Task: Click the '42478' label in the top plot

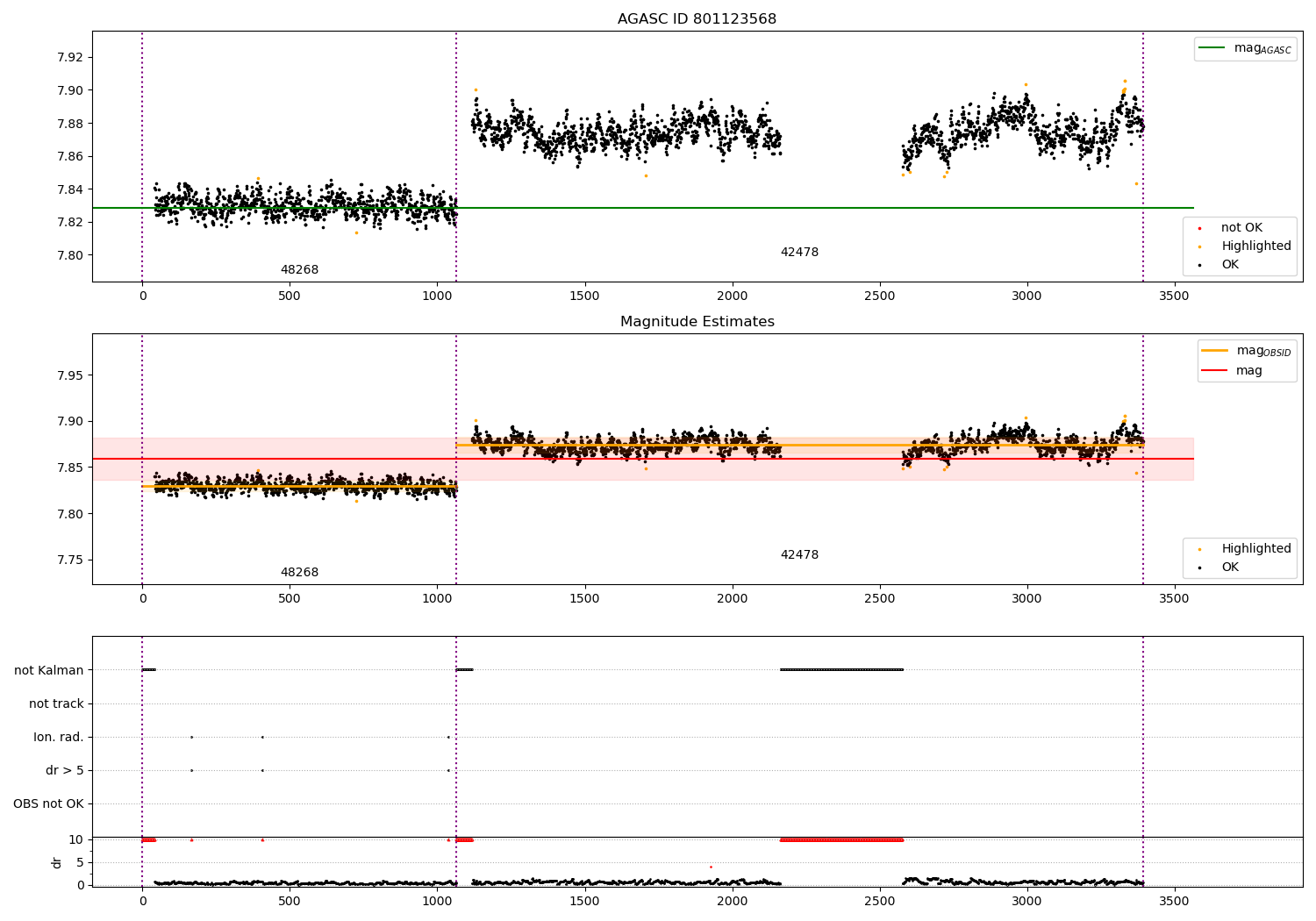Action: 799,253
